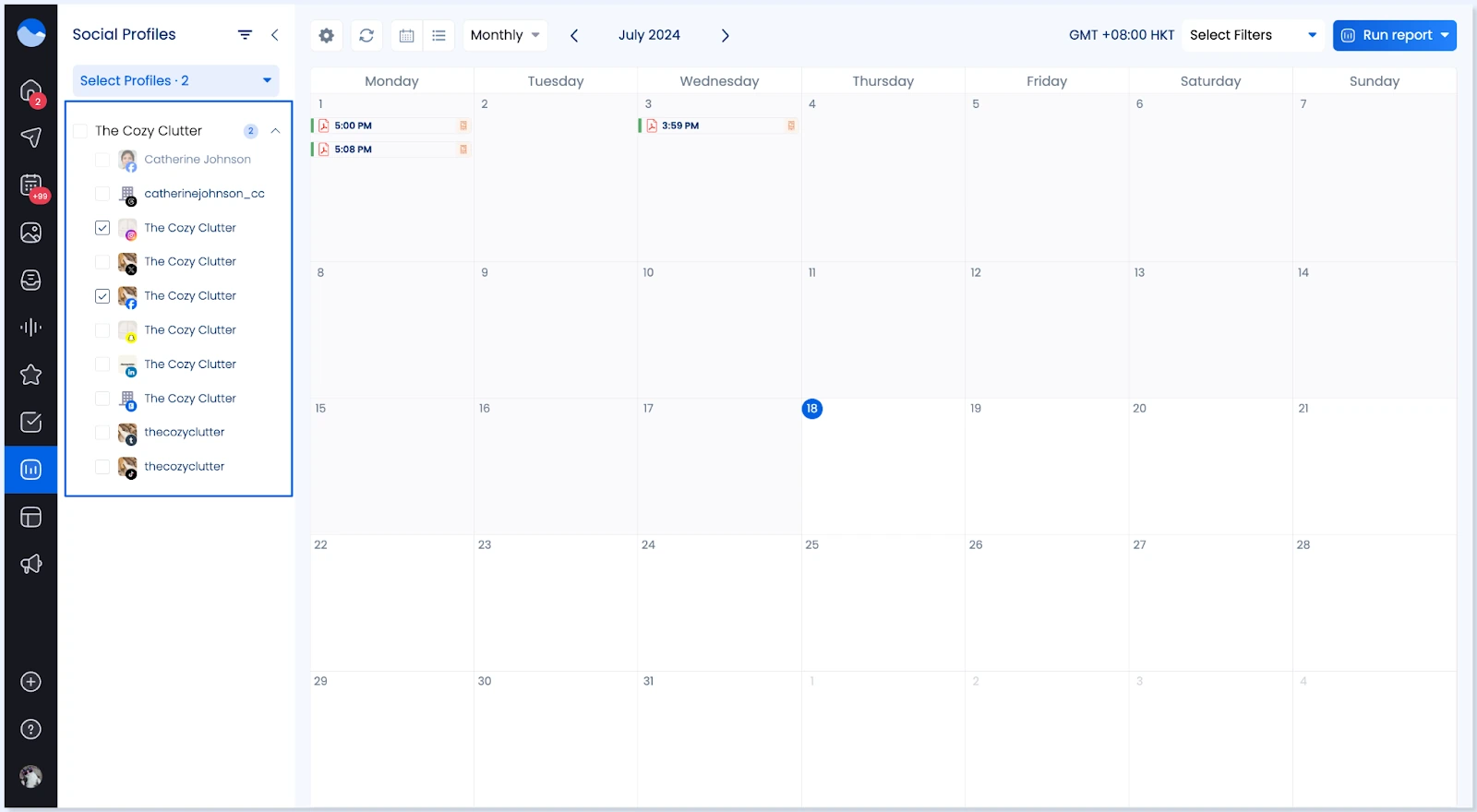Open the Select Profiles dropdown
Screen dimensions: 1477x812
tap(175, 80)
